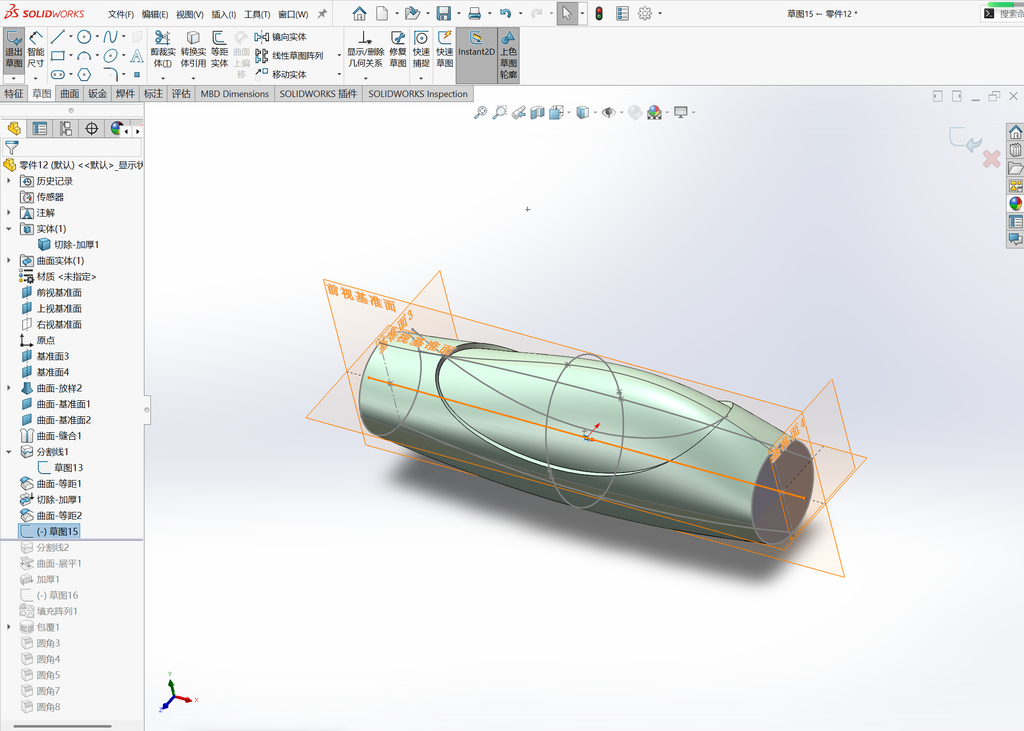Open DisplayManager tab icon
This screenshot has width=1024, height=731.
[116, 129]
